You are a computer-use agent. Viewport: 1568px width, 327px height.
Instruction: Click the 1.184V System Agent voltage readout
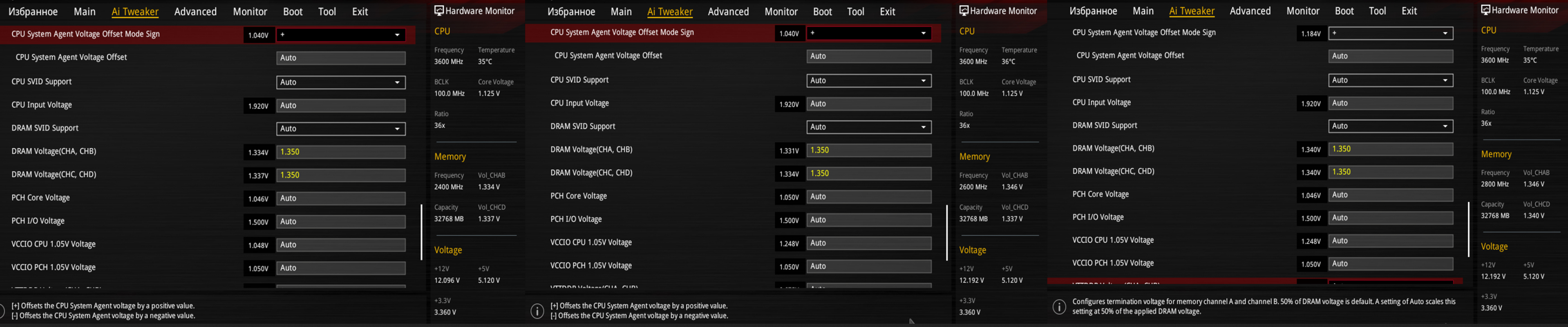coord(1311,34)
